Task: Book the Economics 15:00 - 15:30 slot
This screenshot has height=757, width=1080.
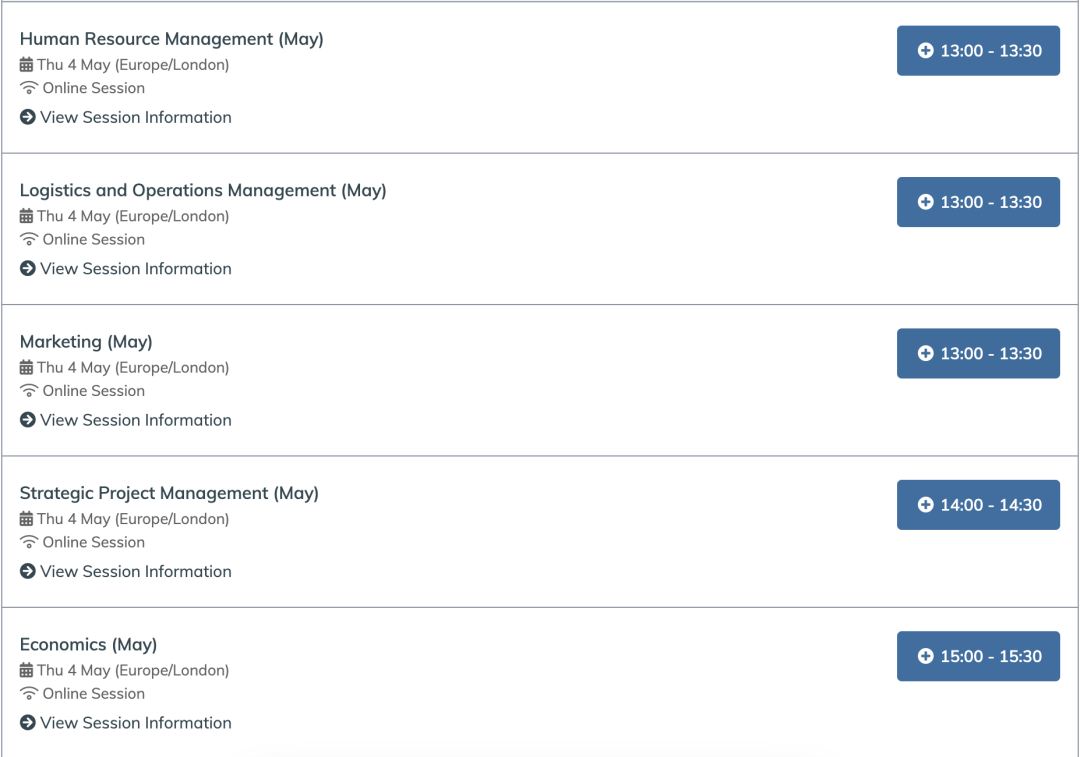Action: point(978,656)
